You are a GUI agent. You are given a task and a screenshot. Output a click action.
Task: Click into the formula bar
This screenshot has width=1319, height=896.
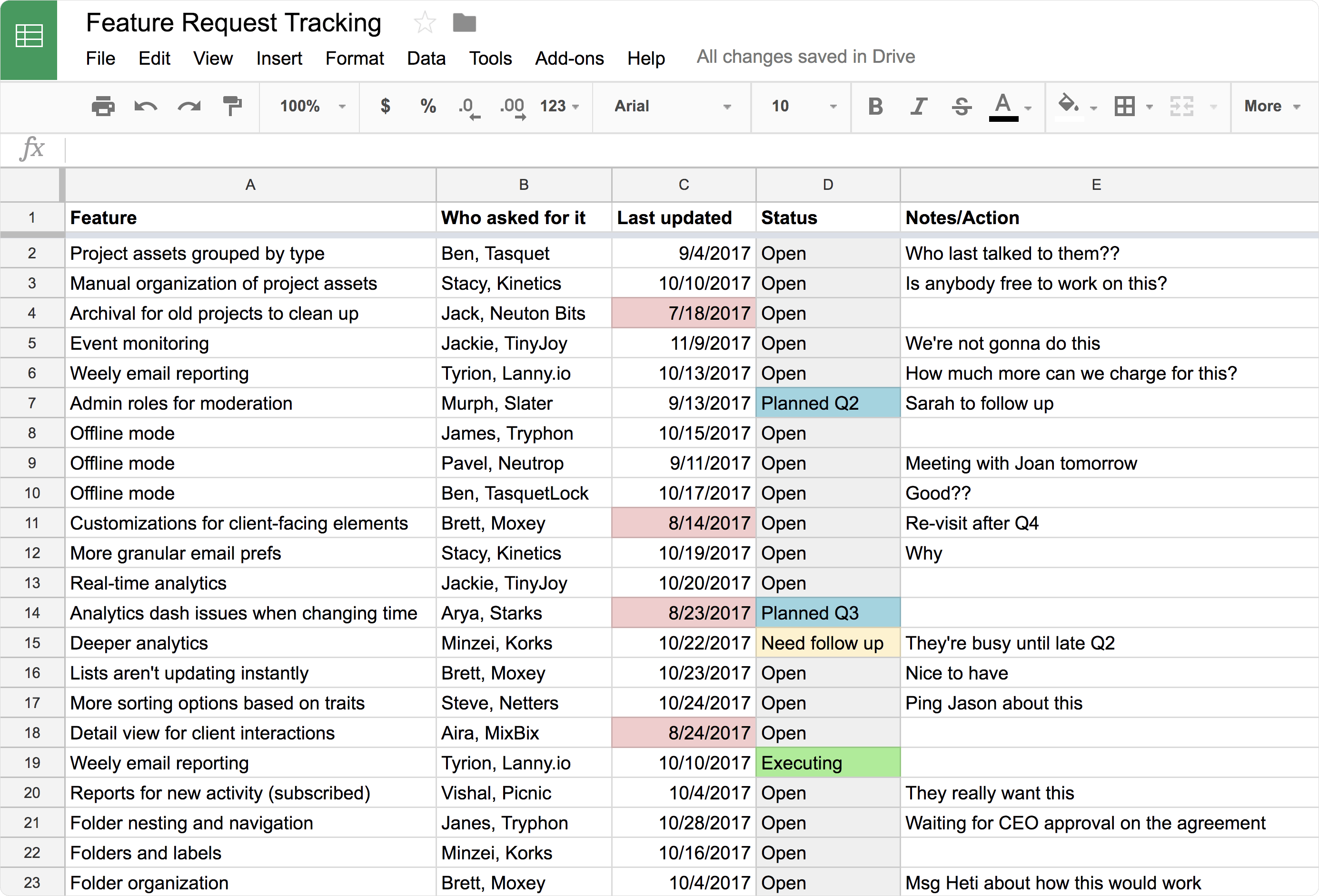click(x=691, y=150)
